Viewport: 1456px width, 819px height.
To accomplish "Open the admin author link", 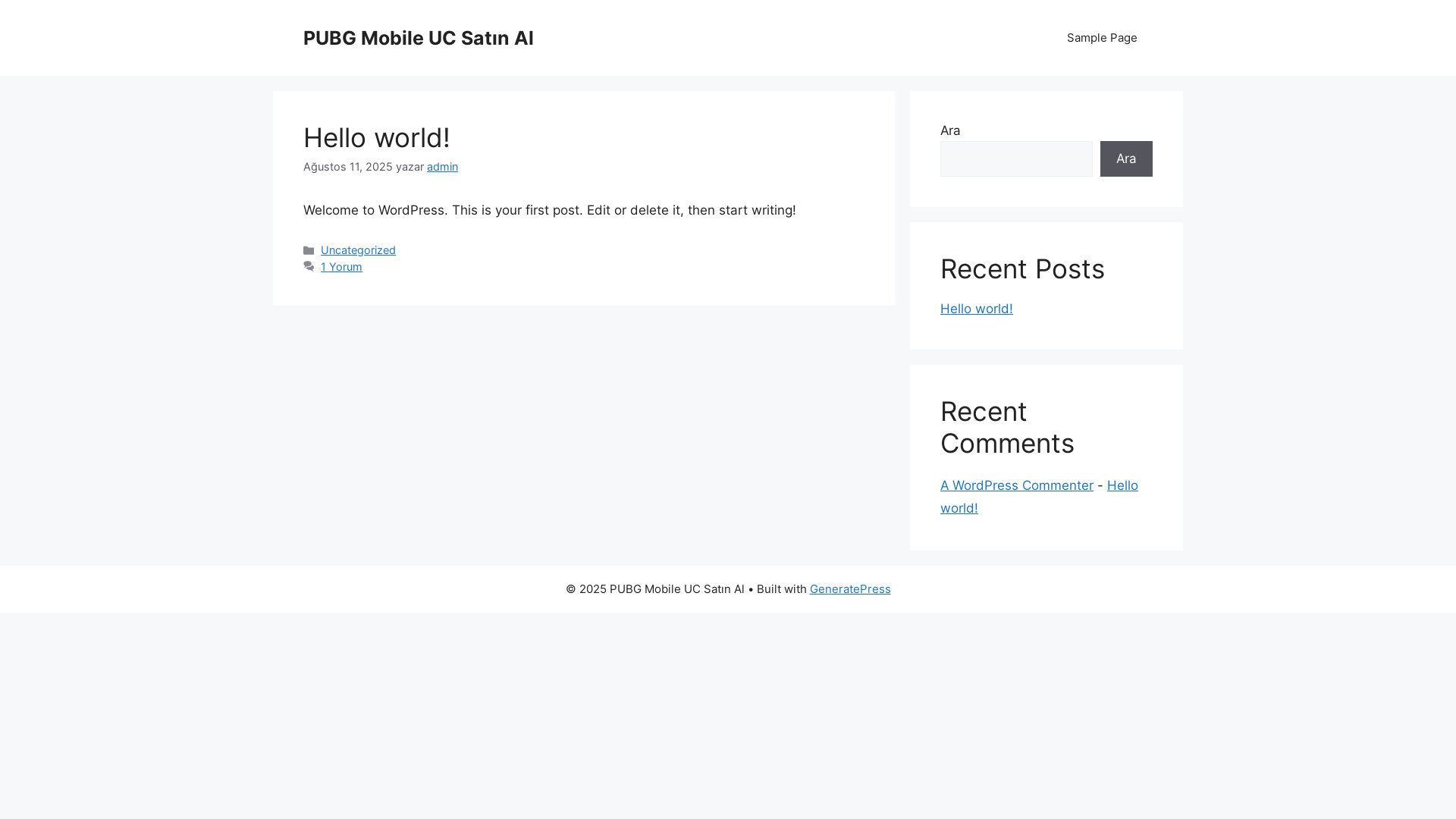I will (442, 167).
